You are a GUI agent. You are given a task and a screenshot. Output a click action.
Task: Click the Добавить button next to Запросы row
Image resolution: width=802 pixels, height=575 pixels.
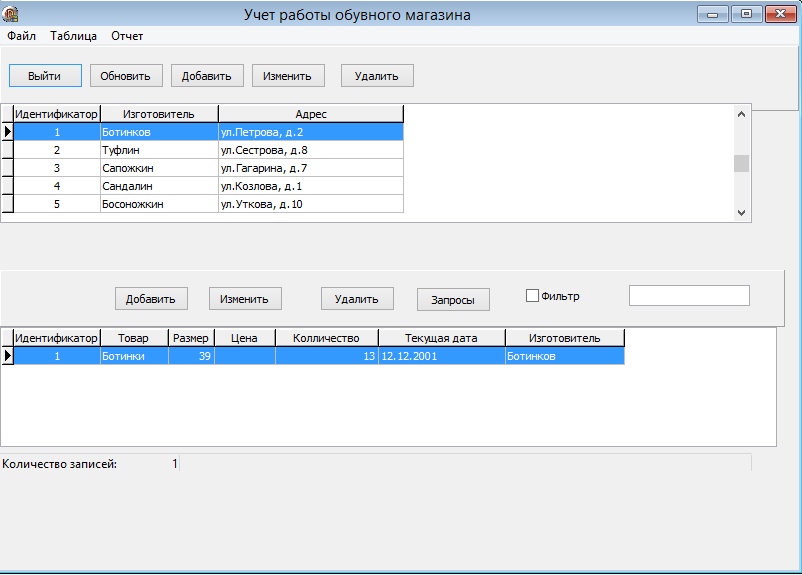151,299
